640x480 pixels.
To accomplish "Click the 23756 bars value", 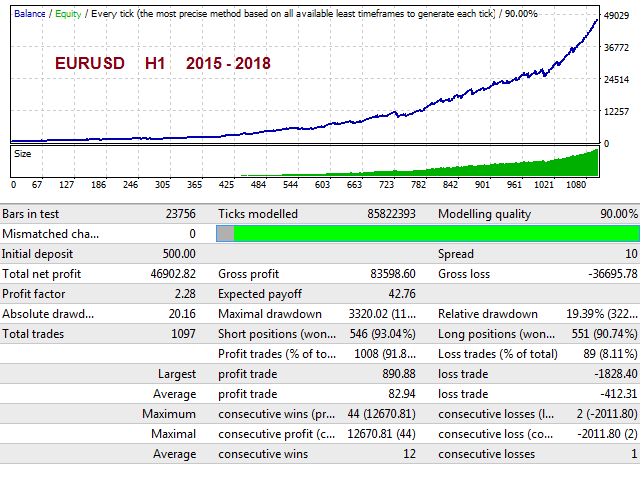I will point(180,214).
